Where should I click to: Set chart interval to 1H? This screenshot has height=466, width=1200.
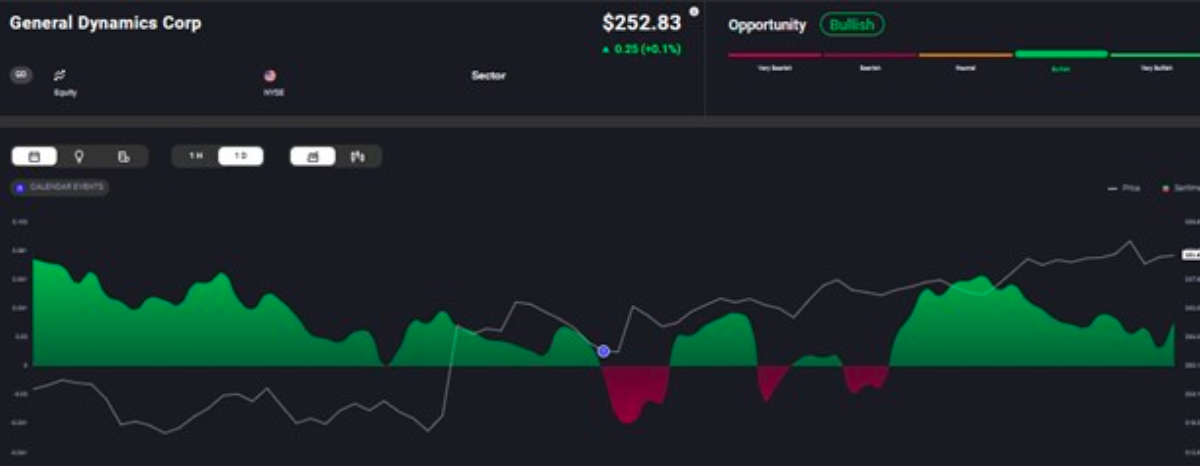click(196, 156)
